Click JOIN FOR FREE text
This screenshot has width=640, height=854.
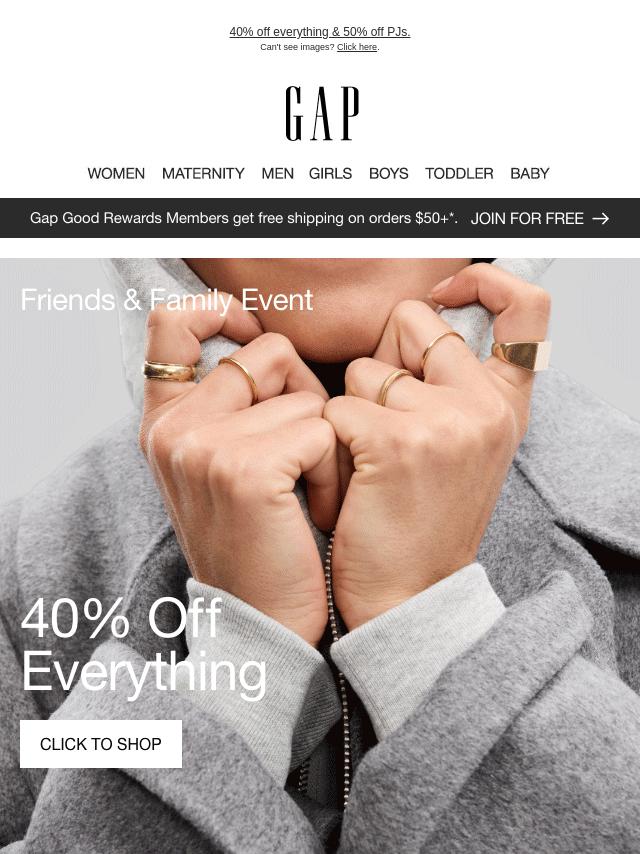[x=527, y=218]
